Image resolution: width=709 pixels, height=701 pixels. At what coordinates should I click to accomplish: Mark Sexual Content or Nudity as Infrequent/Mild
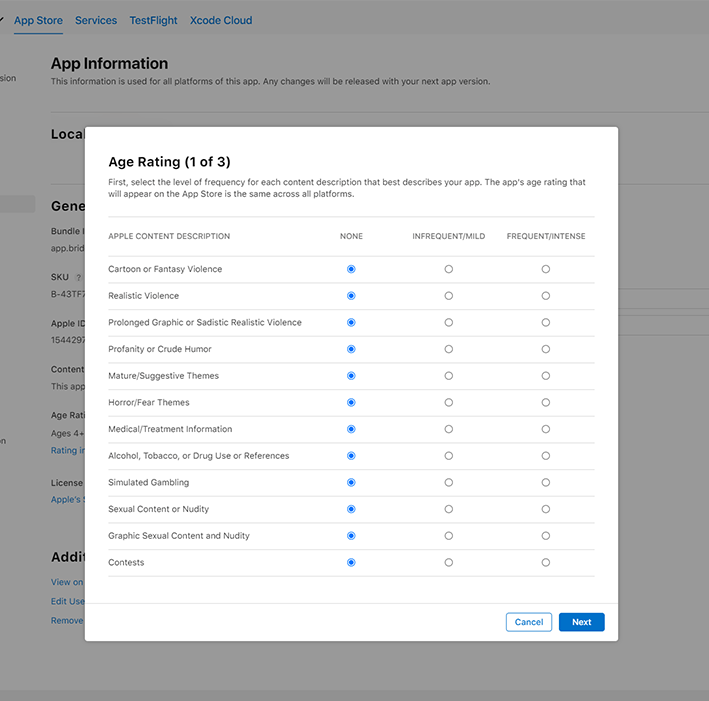point(449,509)
